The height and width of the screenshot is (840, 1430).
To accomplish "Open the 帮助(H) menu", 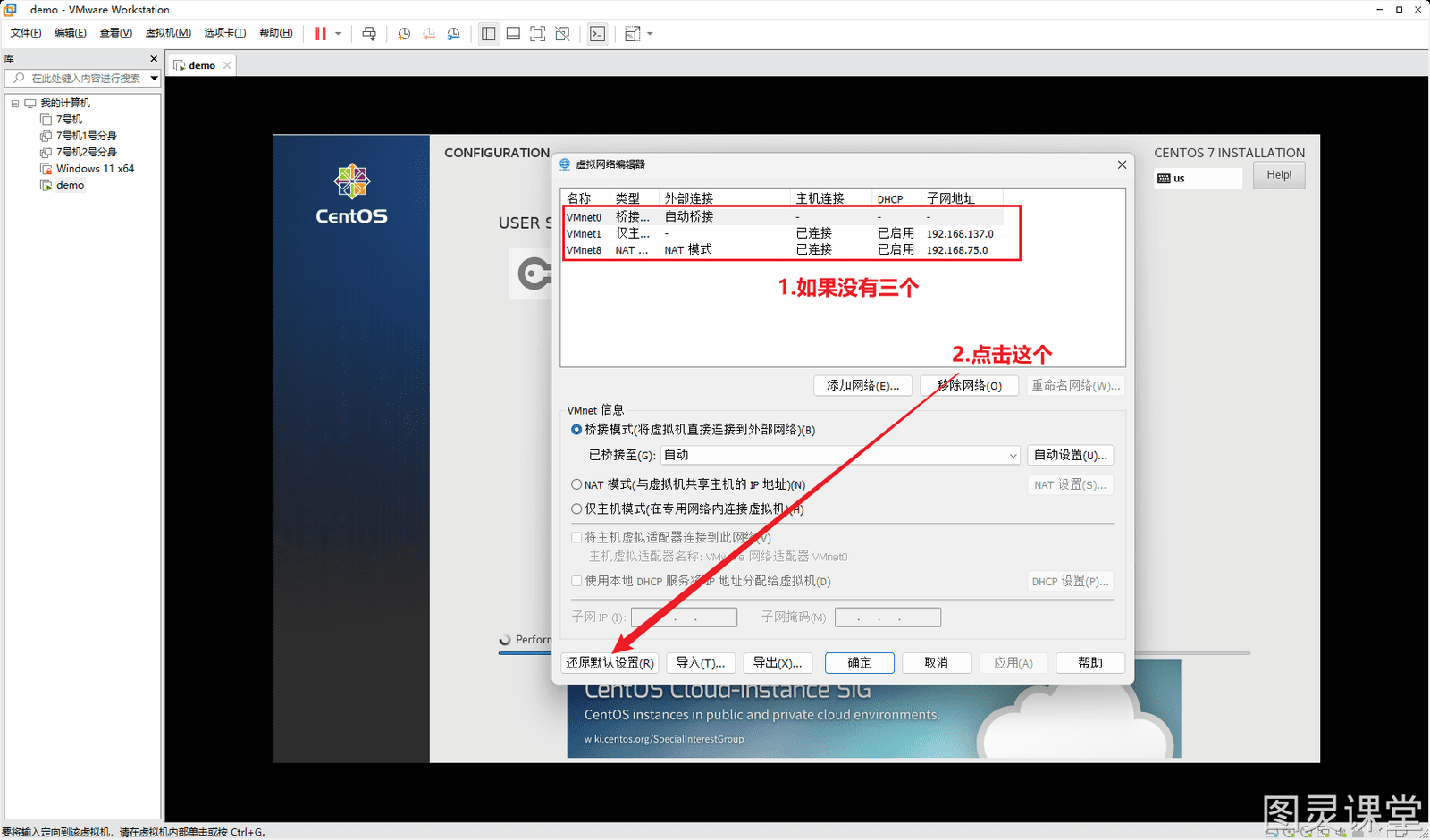I will (x=275, y=33).
